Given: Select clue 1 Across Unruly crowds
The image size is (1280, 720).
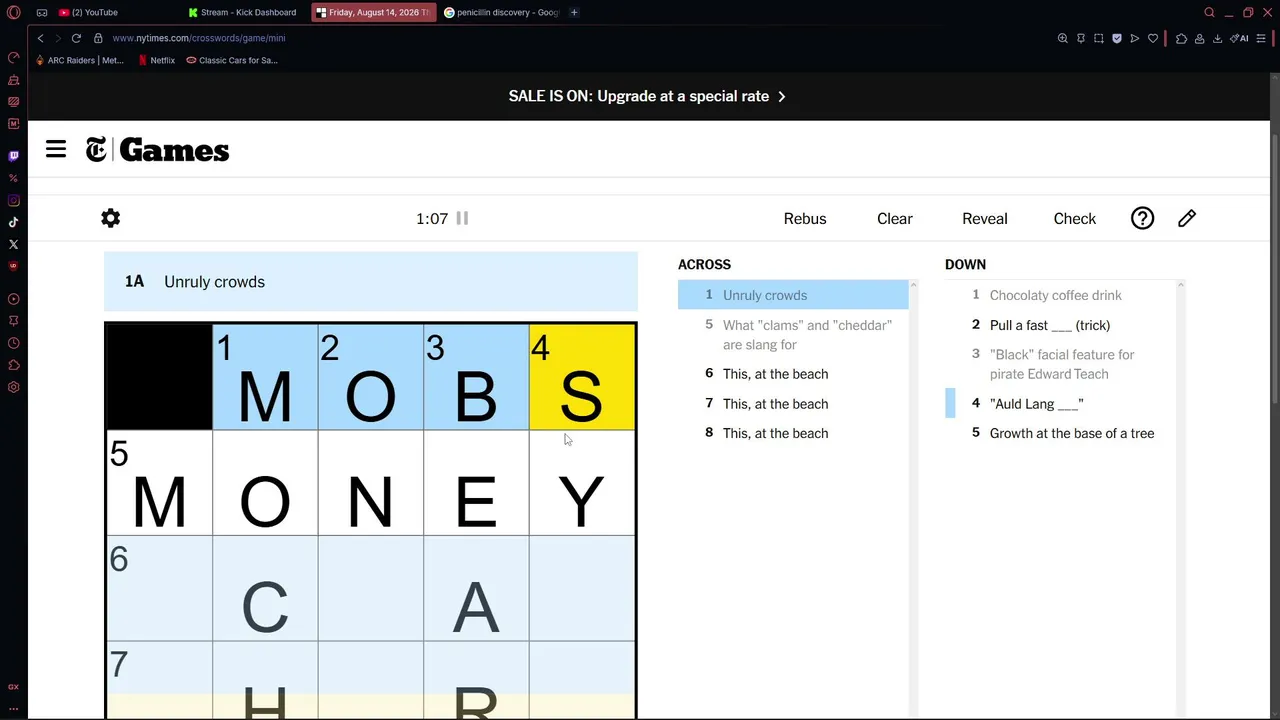Looking at the screenshot, I should (793, 295).
